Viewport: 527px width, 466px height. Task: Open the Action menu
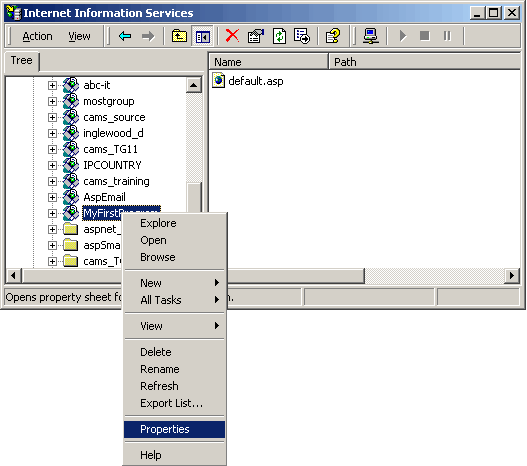37,36
